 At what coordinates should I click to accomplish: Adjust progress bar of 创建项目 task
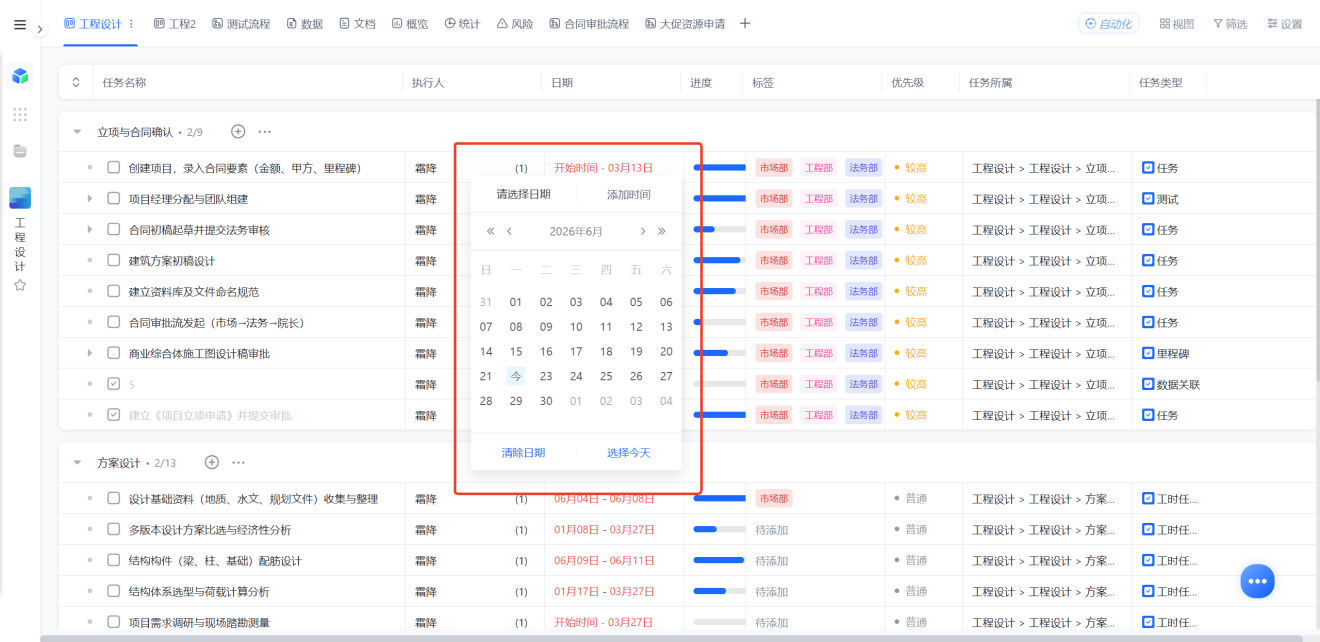720,168
